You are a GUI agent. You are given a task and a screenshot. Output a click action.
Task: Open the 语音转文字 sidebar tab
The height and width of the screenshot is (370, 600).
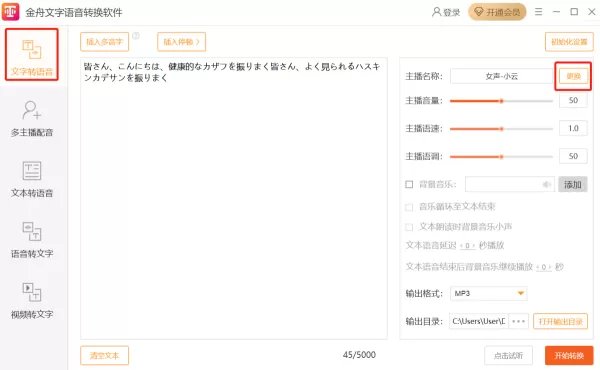click(x=32, y=240)
